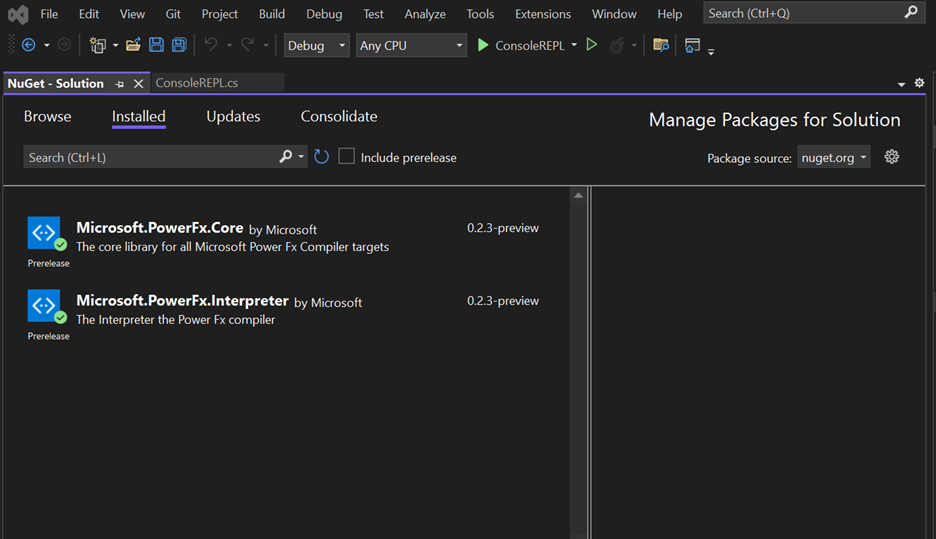Click the browser window toolbar icon

coord(692,45)
